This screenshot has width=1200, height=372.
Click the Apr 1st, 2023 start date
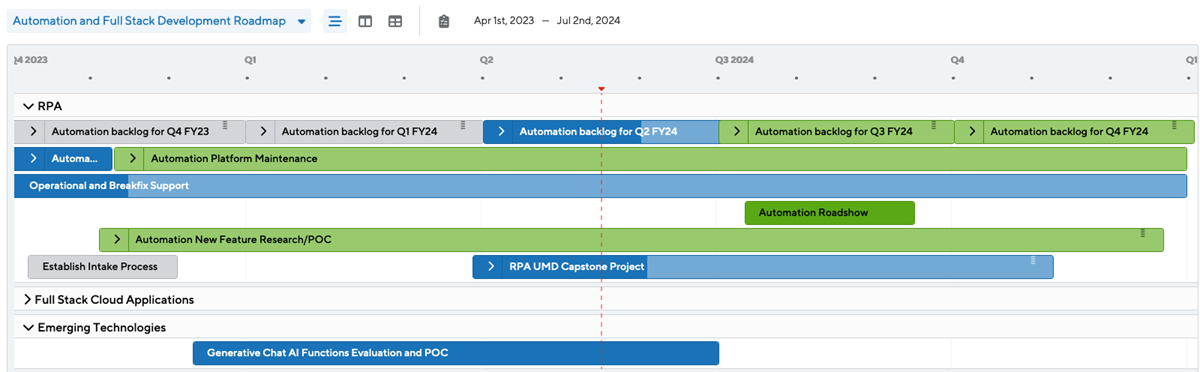[x=504, y=21]
